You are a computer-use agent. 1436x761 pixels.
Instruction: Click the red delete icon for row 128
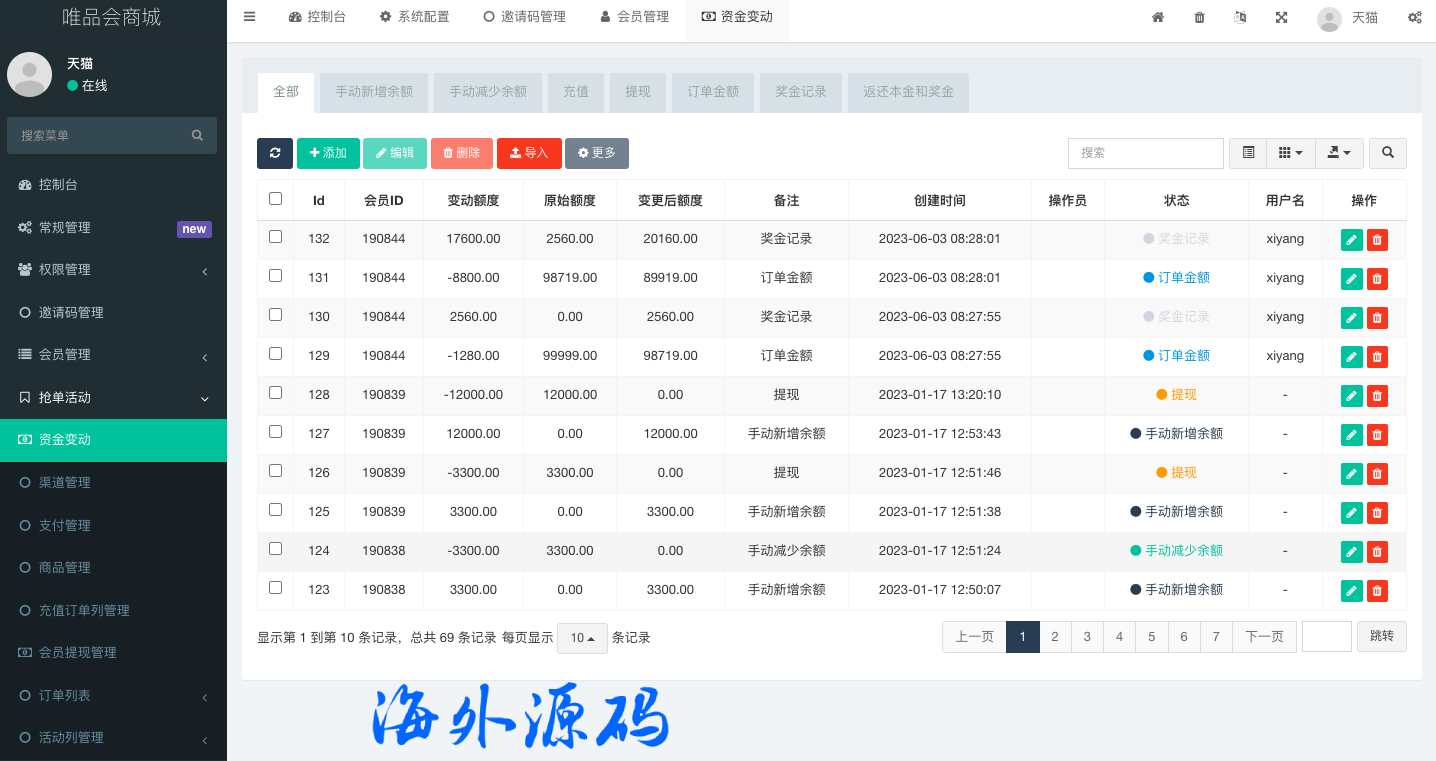point(1377,395)
